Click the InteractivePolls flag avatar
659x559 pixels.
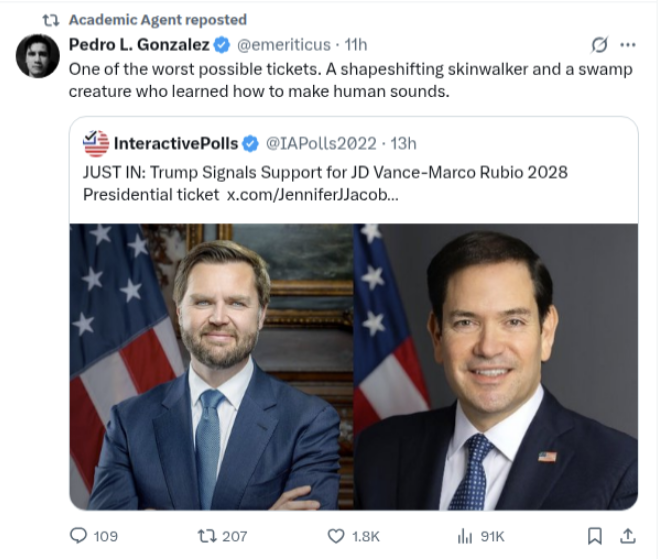pos(95,143)
